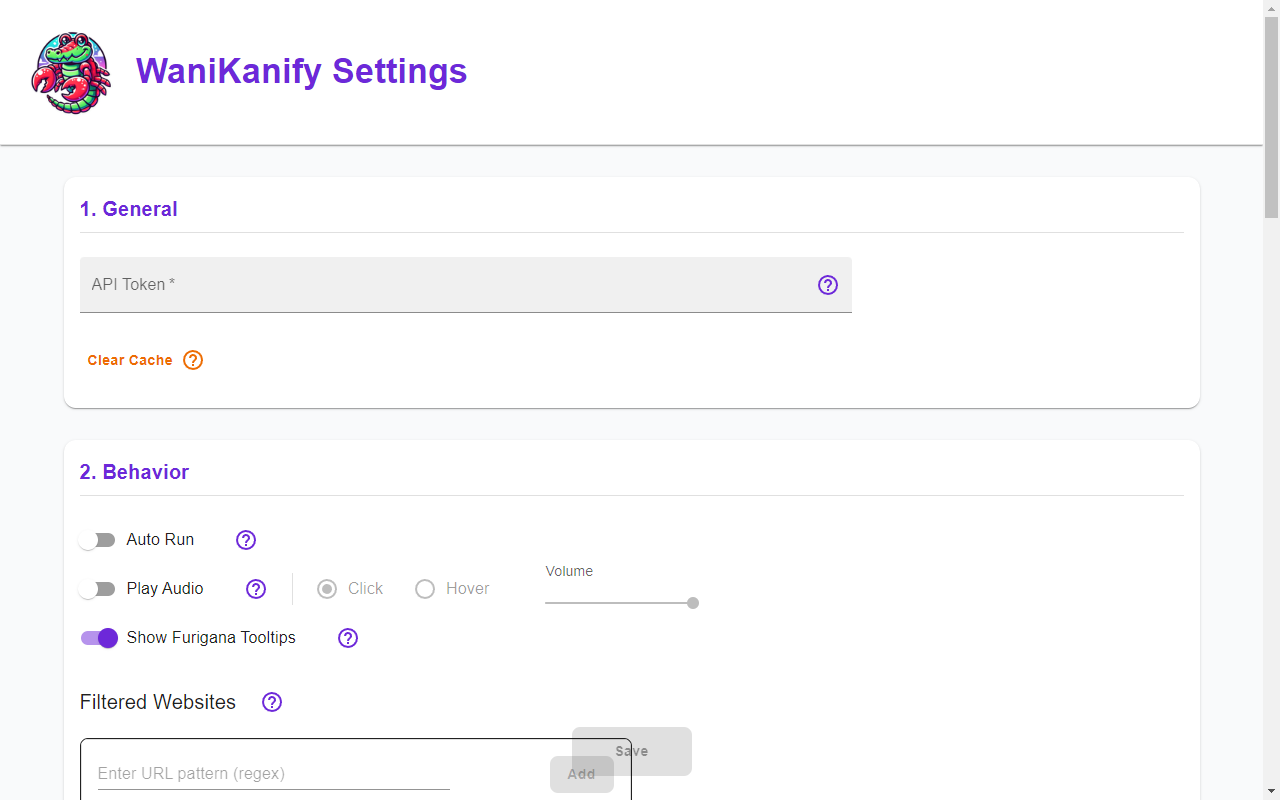Click the WaniKanify Settings page title

301,71
